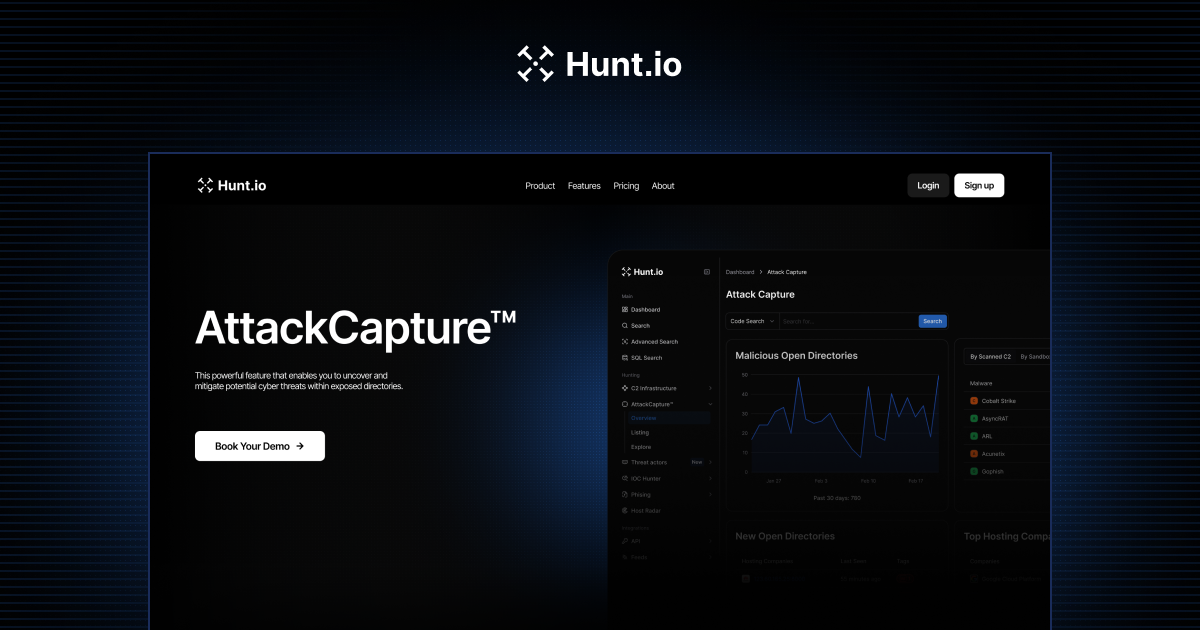Expand the IOC Hunter chevron
This screenshot has height=630, width=1200.
pos(710,478)
